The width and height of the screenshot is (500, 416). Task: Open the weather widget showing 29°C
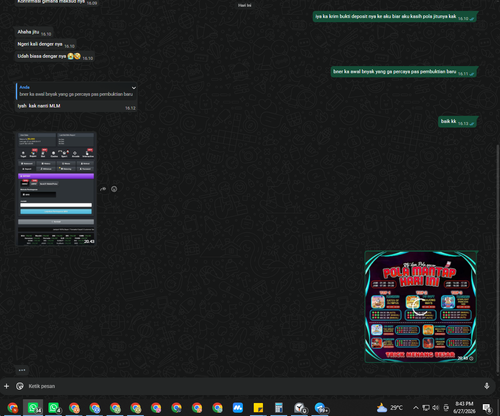click(x=390, y=408)
